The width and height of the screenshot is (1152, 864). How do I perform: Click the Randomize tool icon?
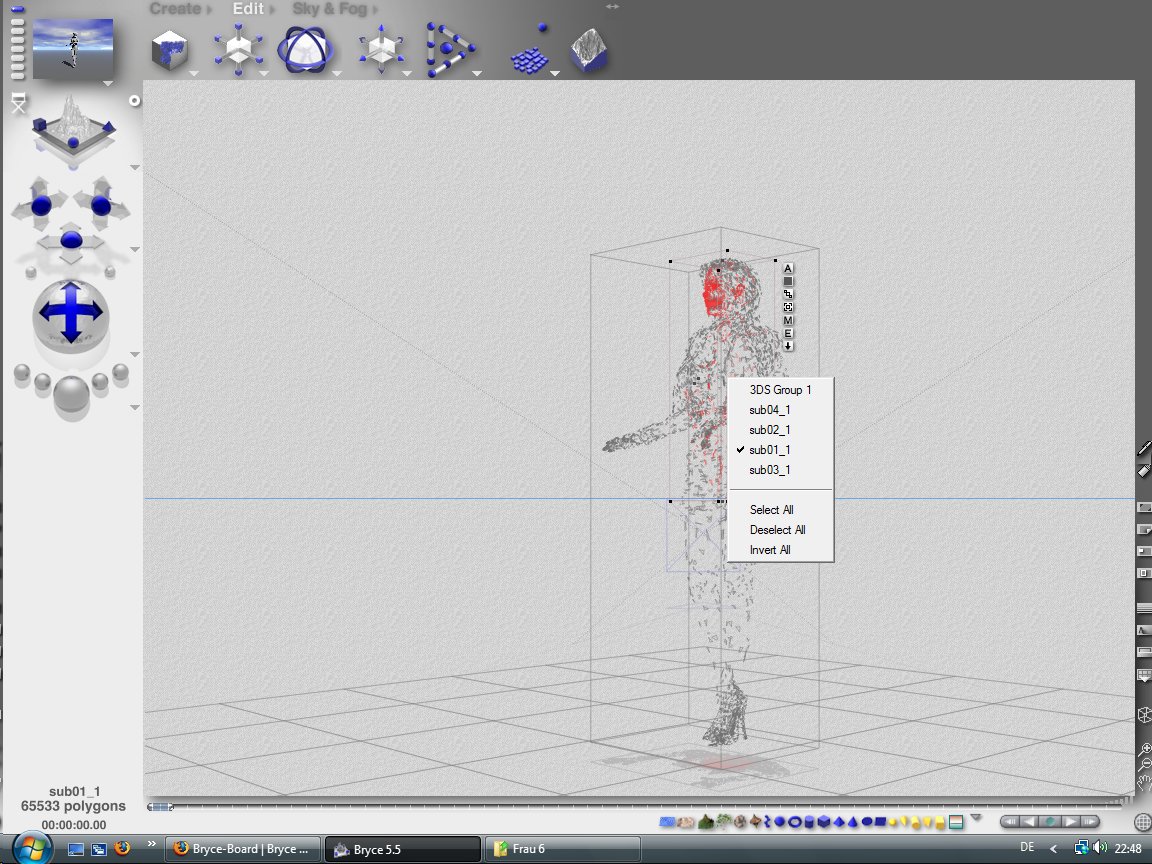coord(532,51)
